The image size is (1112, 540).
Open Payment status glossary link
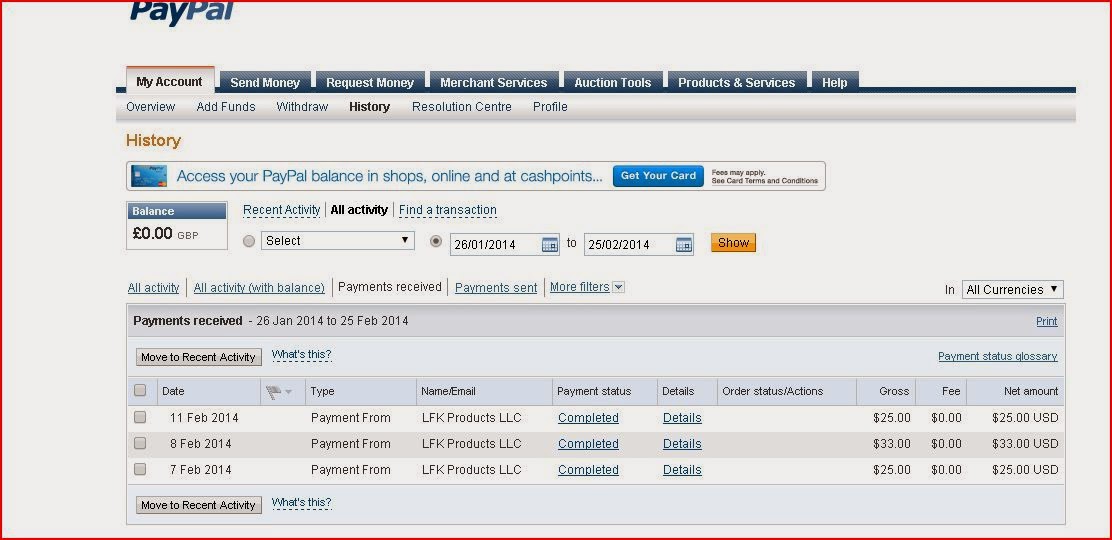997,356
